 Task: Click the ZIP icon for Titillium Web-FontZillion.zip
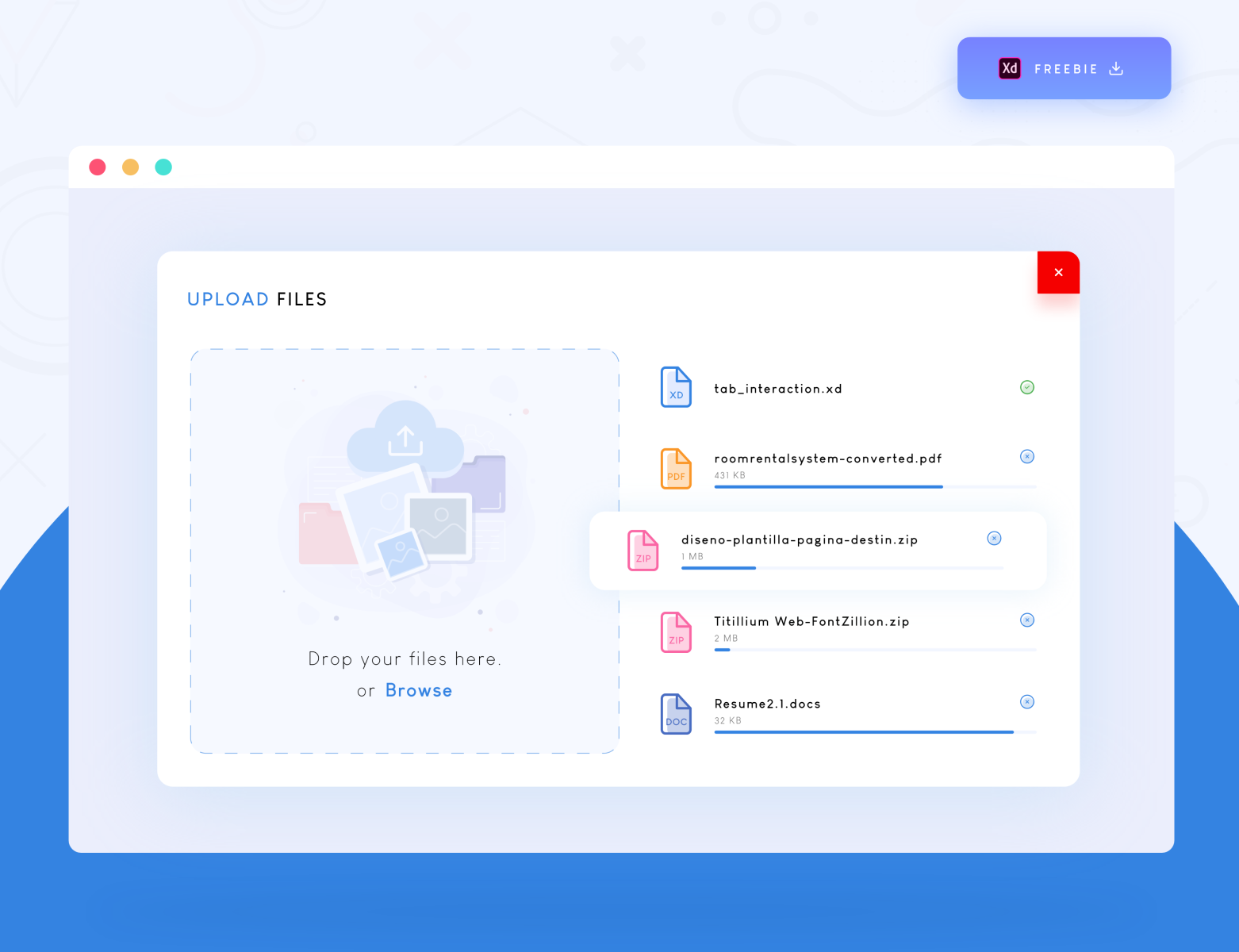point(676,632)
